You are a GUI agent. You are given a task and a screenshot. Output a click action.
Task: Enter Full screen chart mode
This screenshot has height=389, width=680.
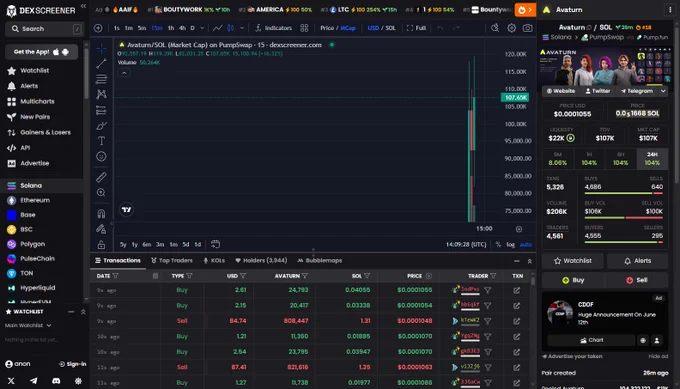click(x=416, y=28)
